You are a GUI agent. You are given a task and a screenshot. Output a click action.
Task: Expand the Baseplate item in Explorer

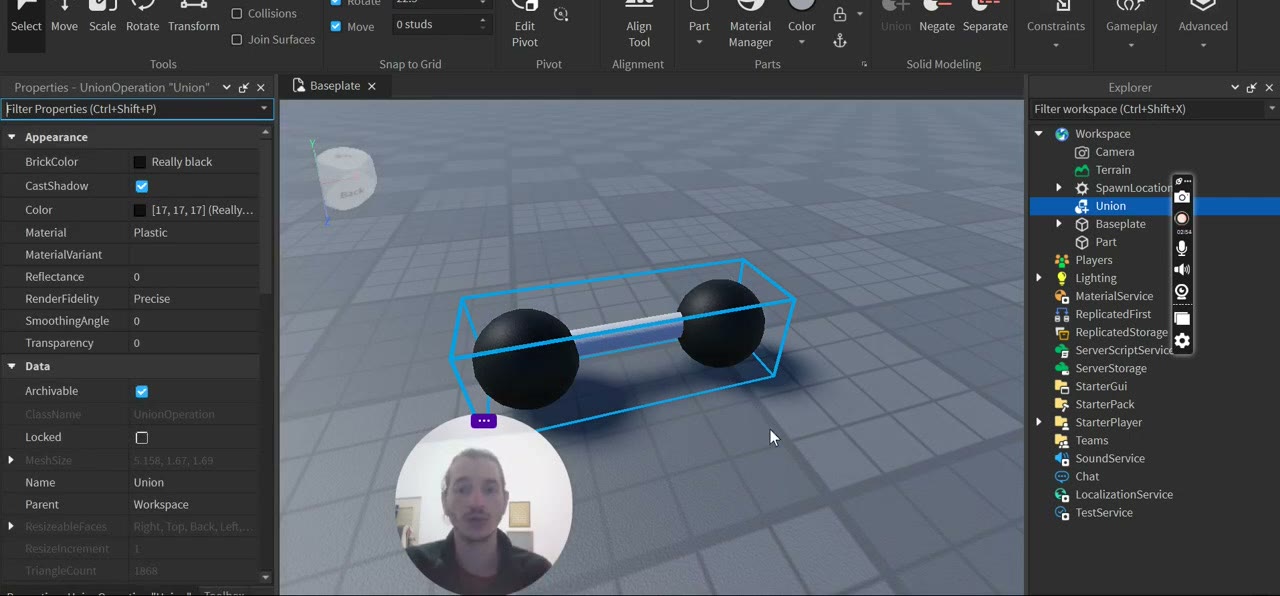[x=1059, y=224]
